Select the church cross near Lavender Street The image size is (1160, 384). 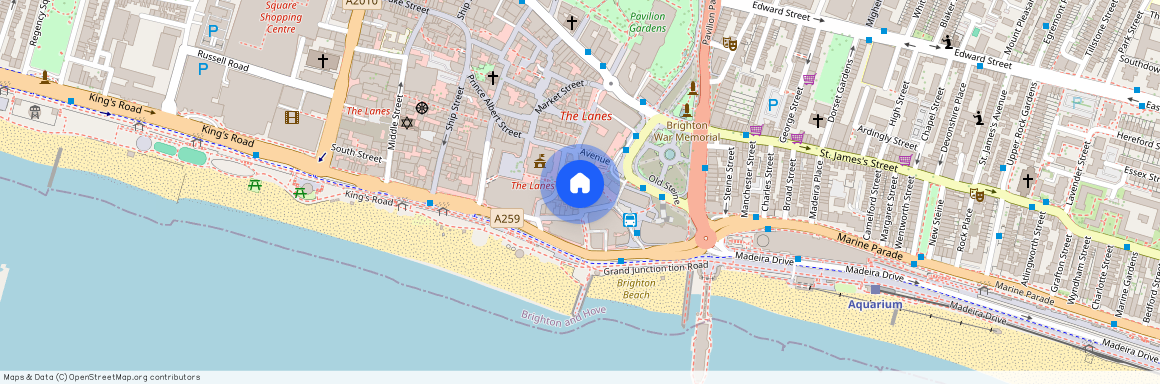pos(1028,180)
